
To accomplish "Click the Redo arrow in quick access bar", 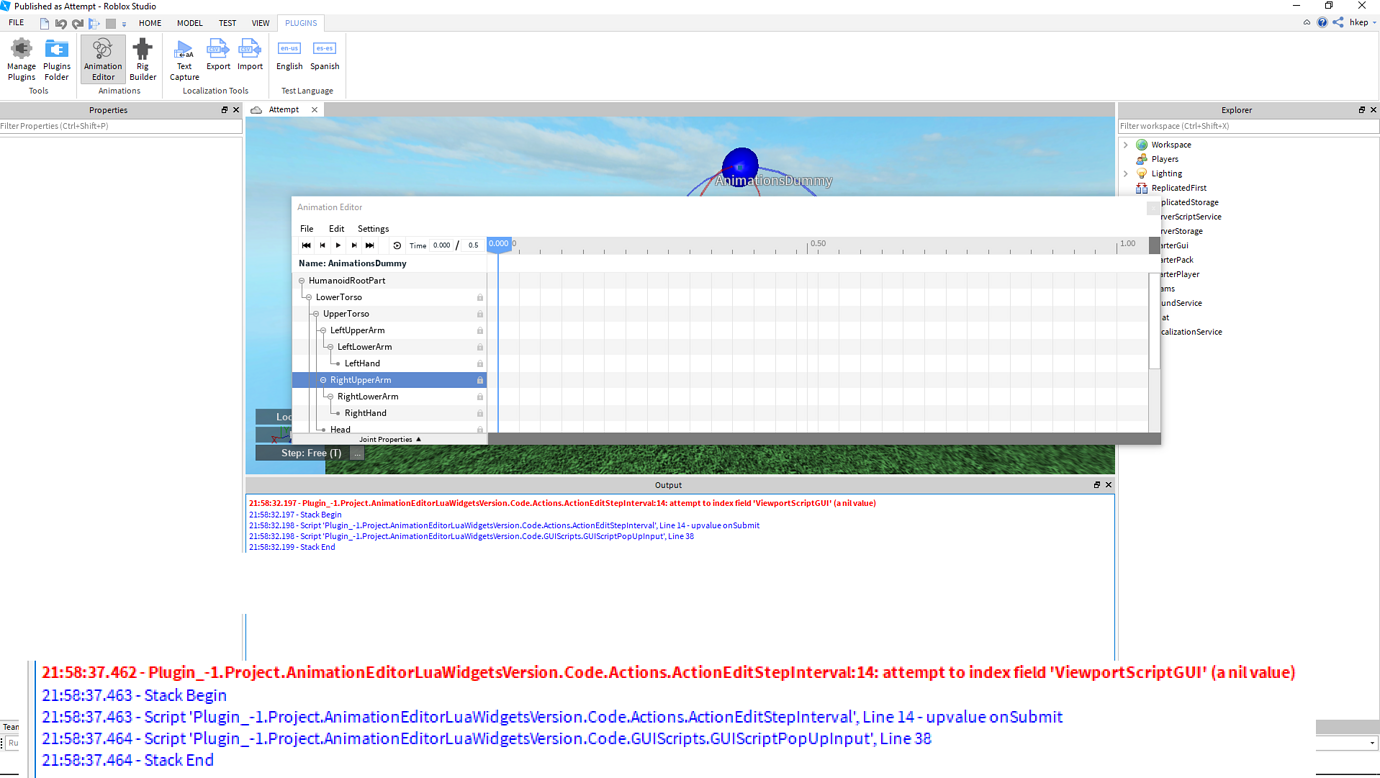I will pyautogui.click(x=77, y=23).
